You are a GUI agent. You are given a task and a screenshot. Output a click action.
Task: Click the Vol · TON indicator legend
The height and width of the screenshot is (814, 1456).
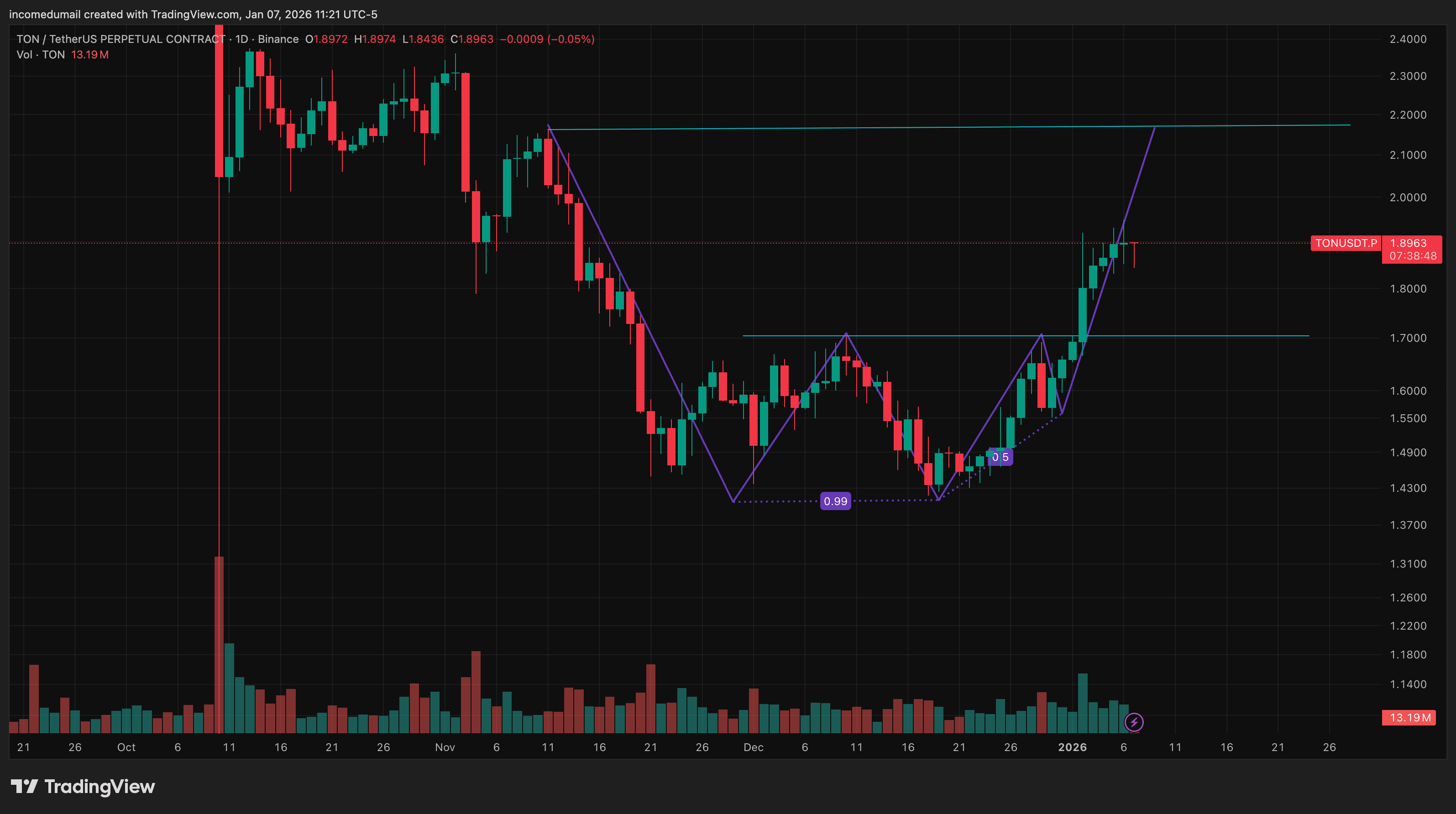pyautogui.click(x=41, y=55)
